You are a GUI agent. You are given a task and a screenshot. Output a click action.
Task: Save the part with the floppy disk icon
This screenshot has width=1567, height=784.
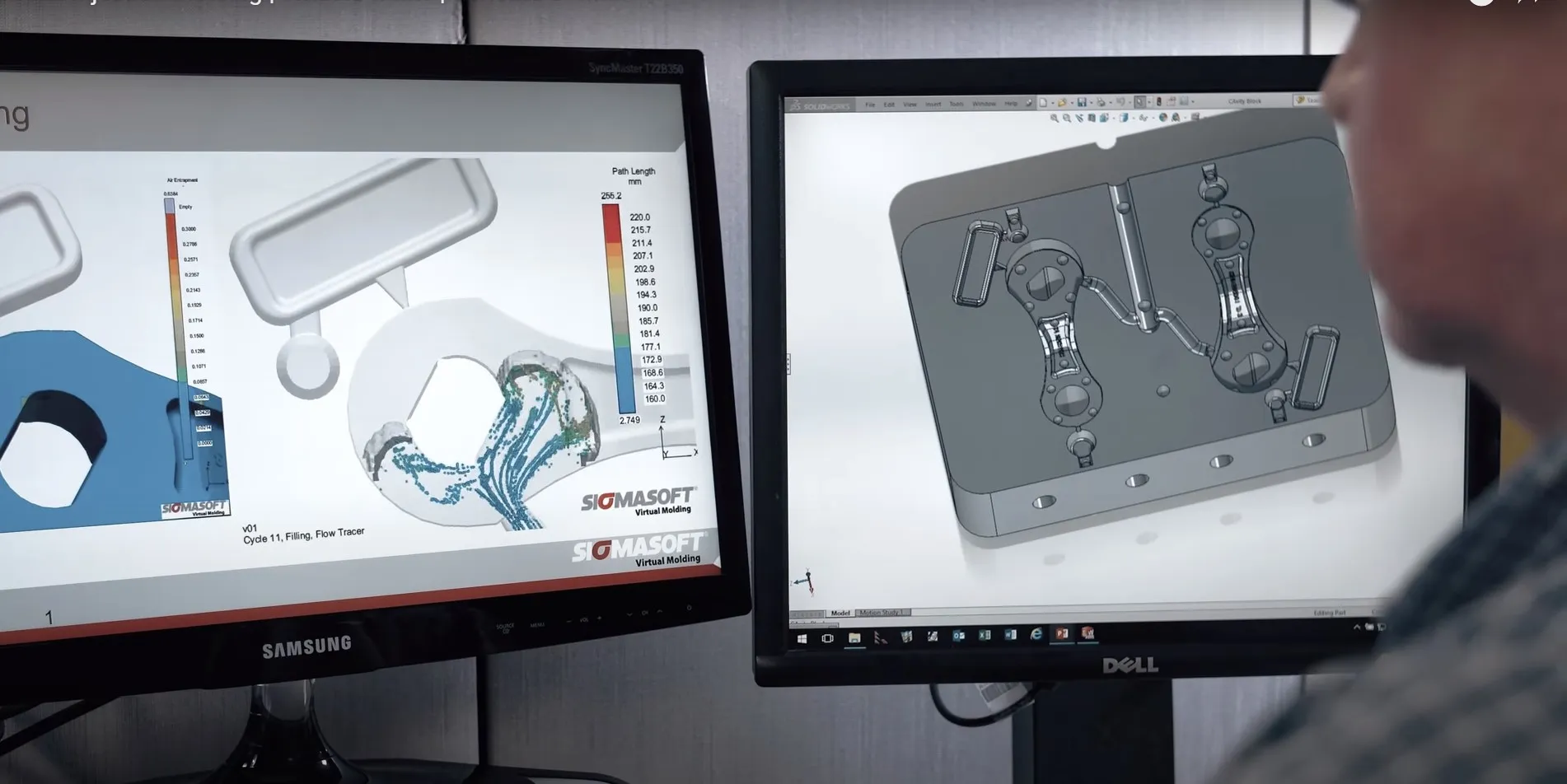(x=1082, y=103)
